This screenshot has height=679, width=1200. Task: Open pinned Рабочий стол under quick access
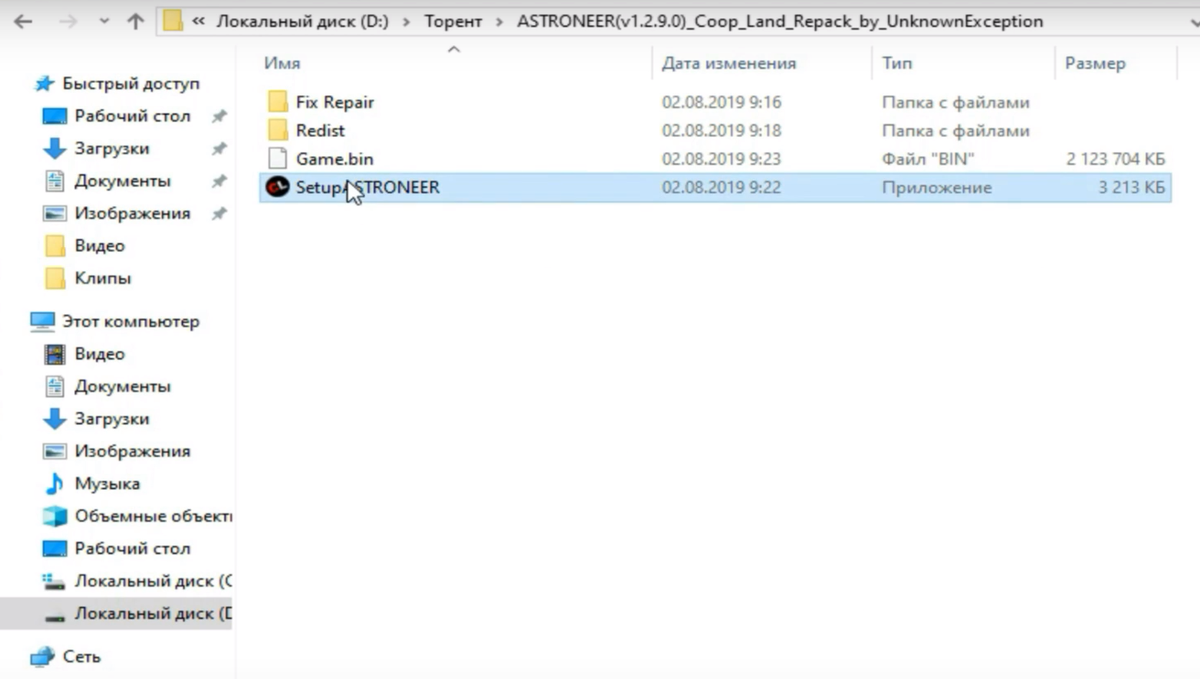[132, 116]
